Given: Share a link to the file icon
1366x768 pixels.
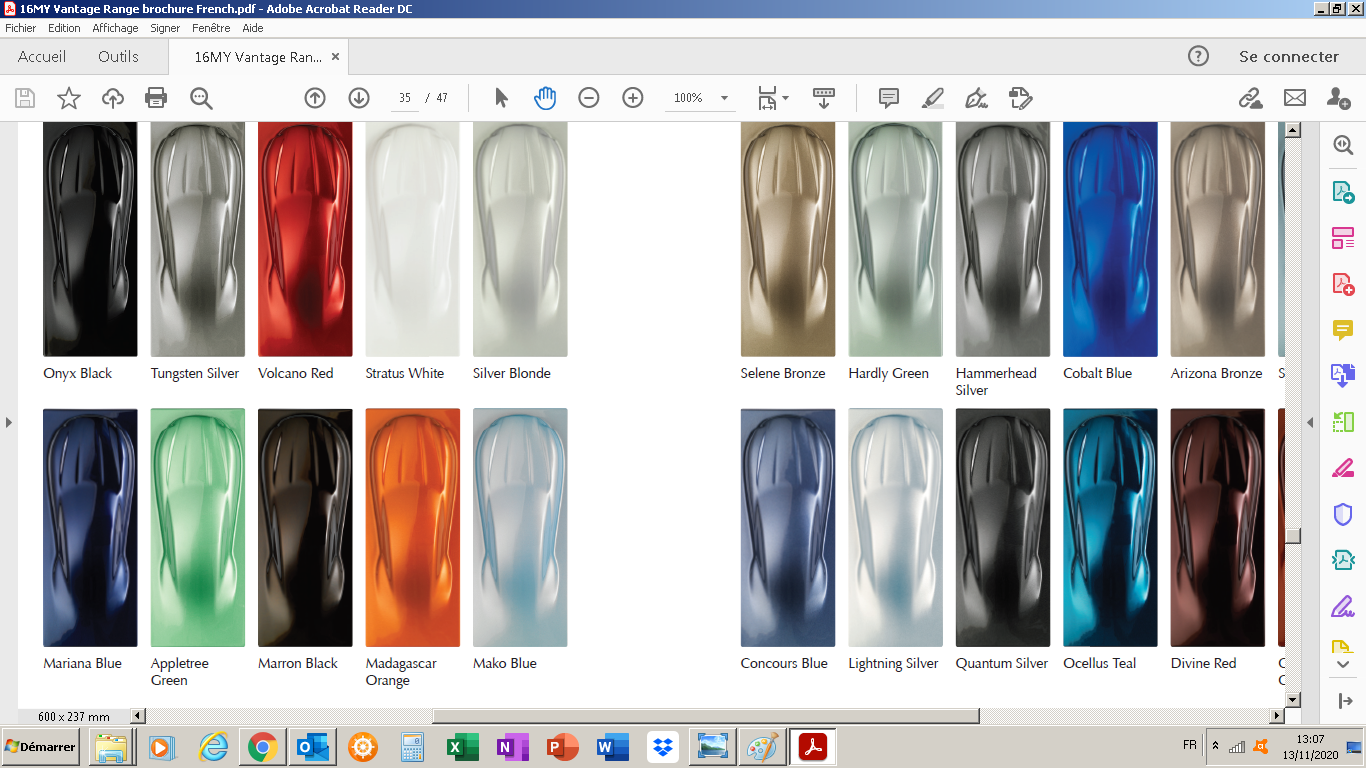Looking at the screenshot, I should (1250, 98).
